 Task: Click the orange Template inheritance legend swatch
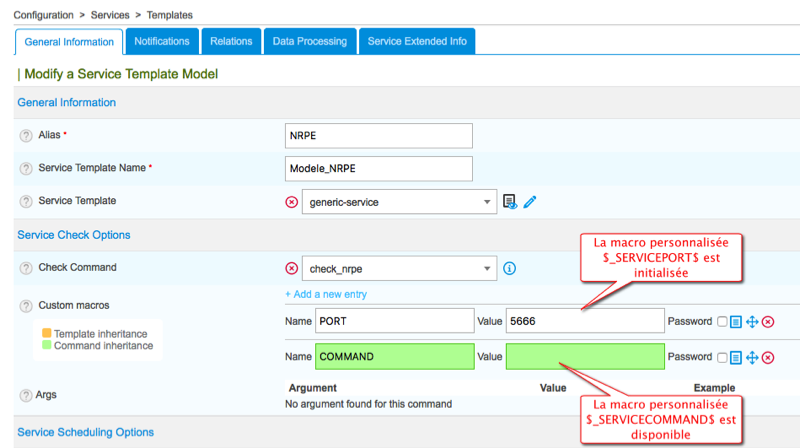[46, 333]
